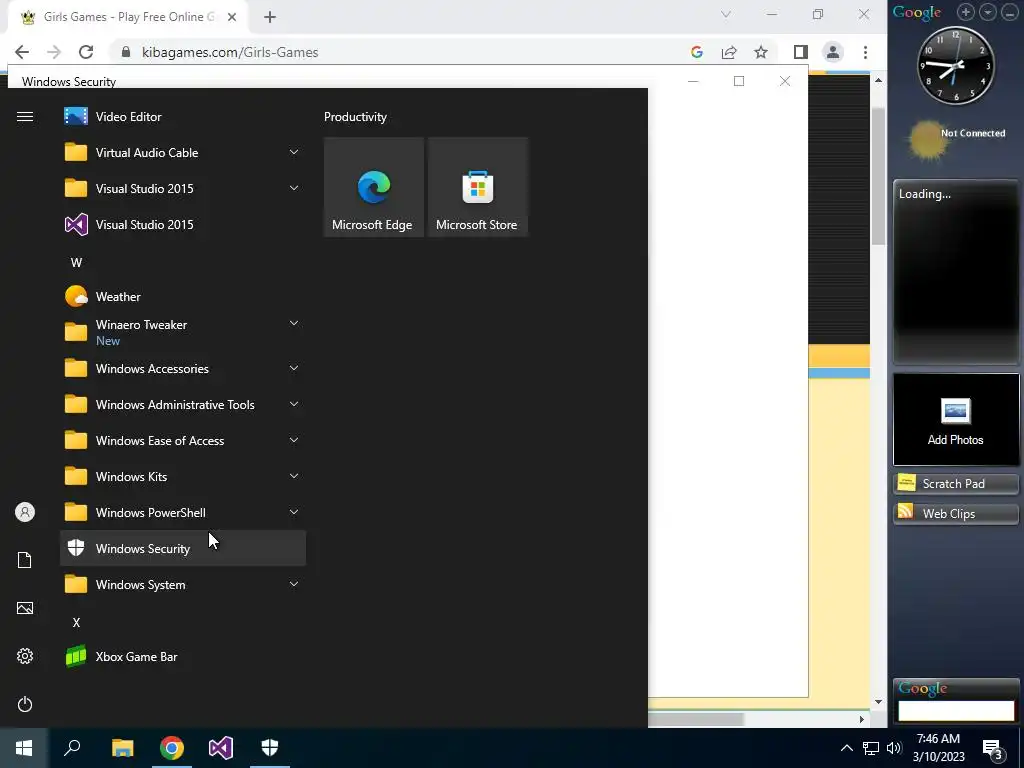This screenshot has height=768, width=1024.
Task: Expand Windows System folder
Action: pyautogui.click(x=294, y=584)
